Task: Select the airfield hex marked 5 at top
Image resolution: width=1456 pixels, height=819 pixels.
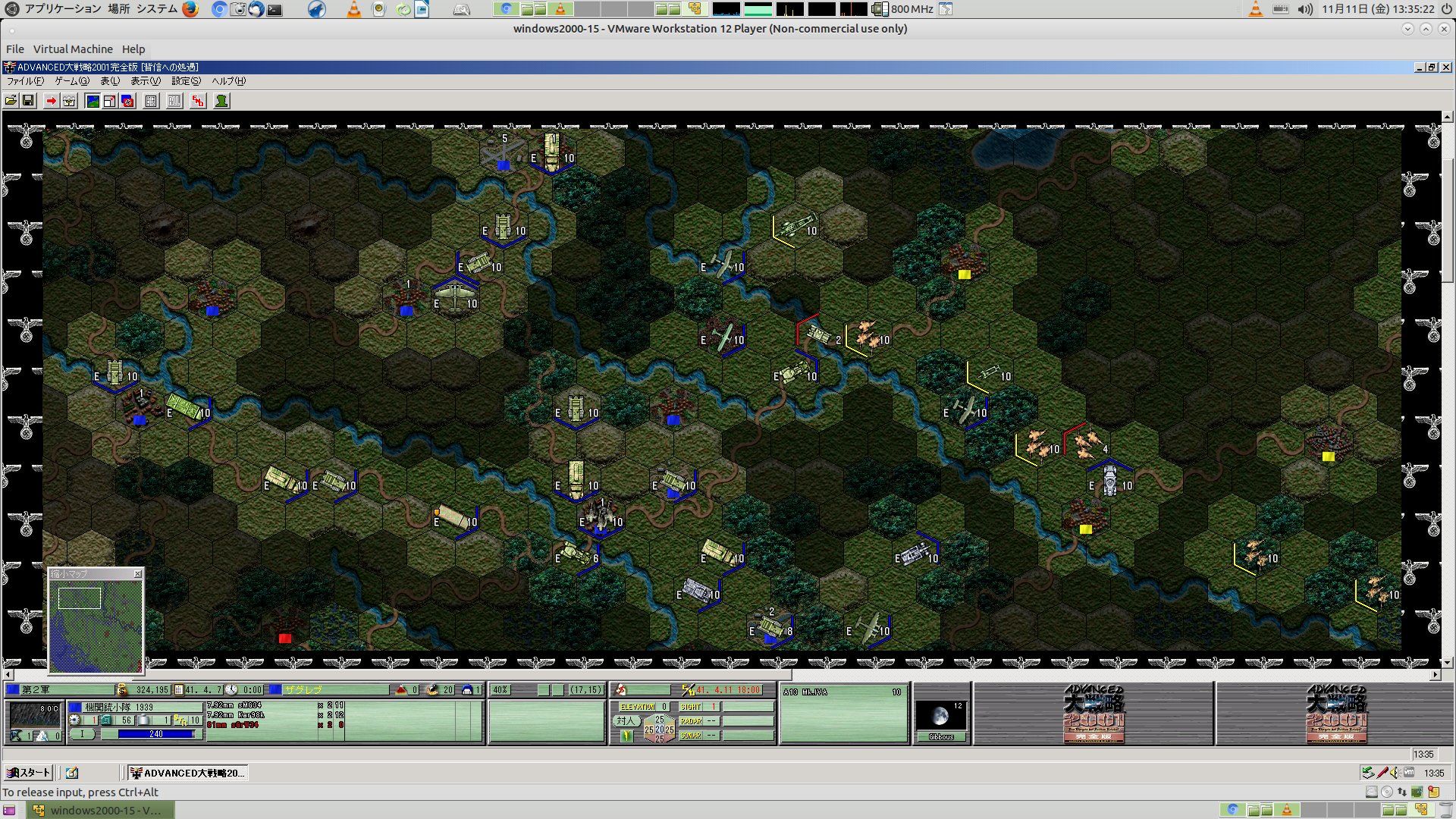Action: 503,152
